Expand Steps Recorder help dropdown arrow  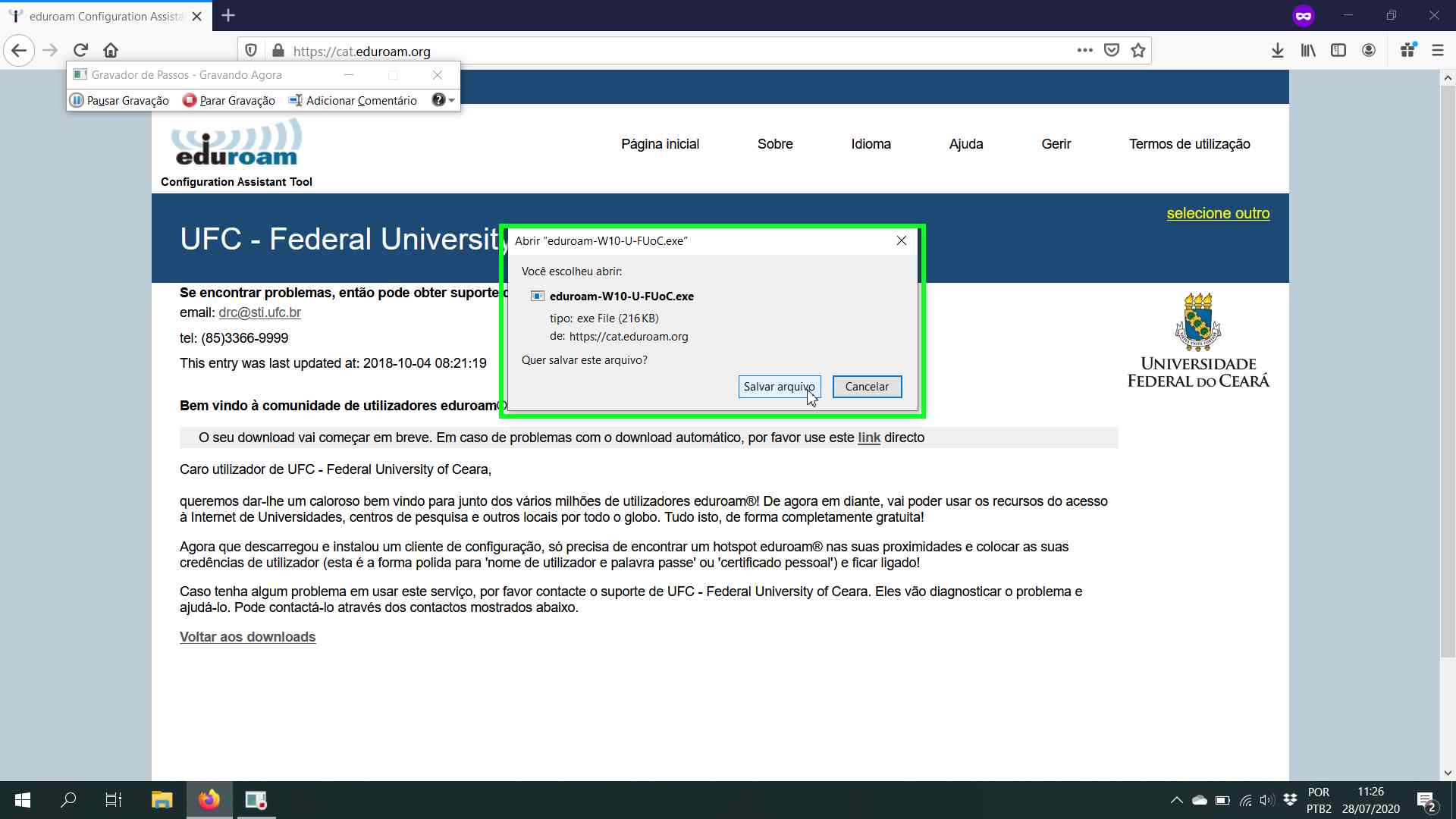(452, 100)
